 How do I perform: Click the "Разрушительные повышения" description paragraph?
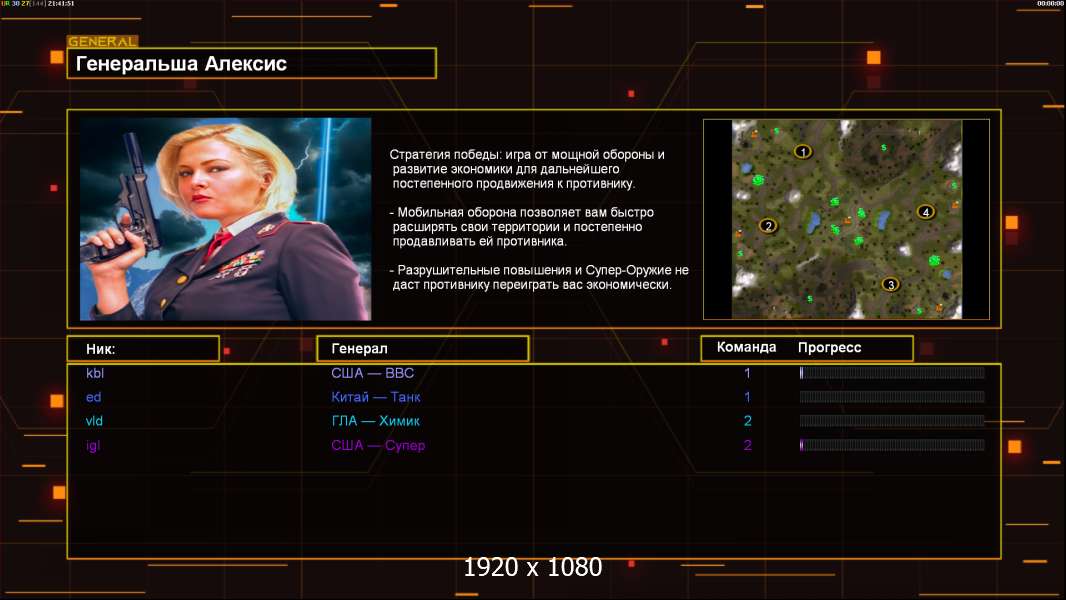pyautogui.click(x=539, y=277)
